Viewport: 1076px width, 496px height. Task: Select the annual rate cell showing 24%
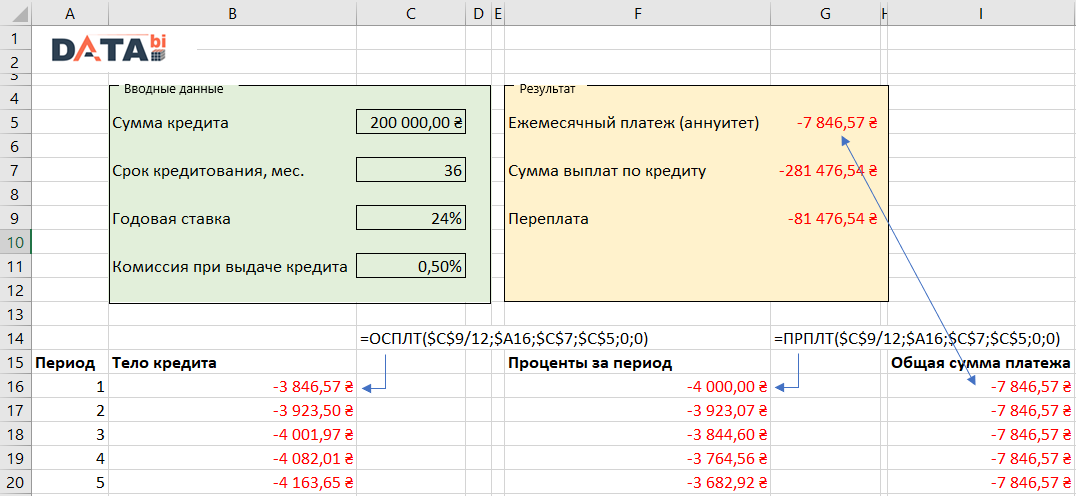[411, 218]
